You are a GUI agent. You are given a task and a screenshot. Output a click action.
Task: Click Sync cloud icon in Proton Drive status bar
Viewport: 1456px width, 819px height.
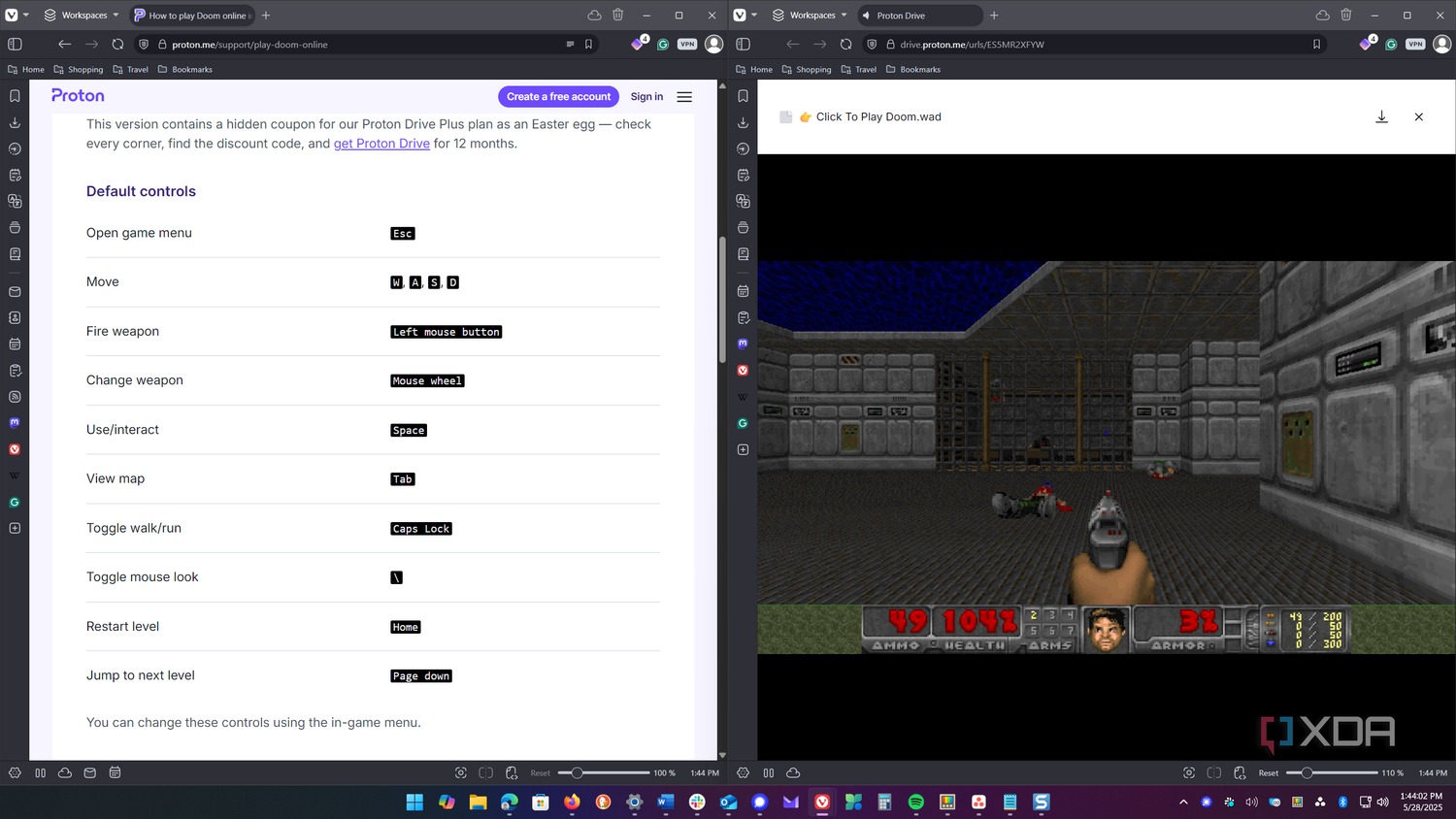tap(793, 772)
